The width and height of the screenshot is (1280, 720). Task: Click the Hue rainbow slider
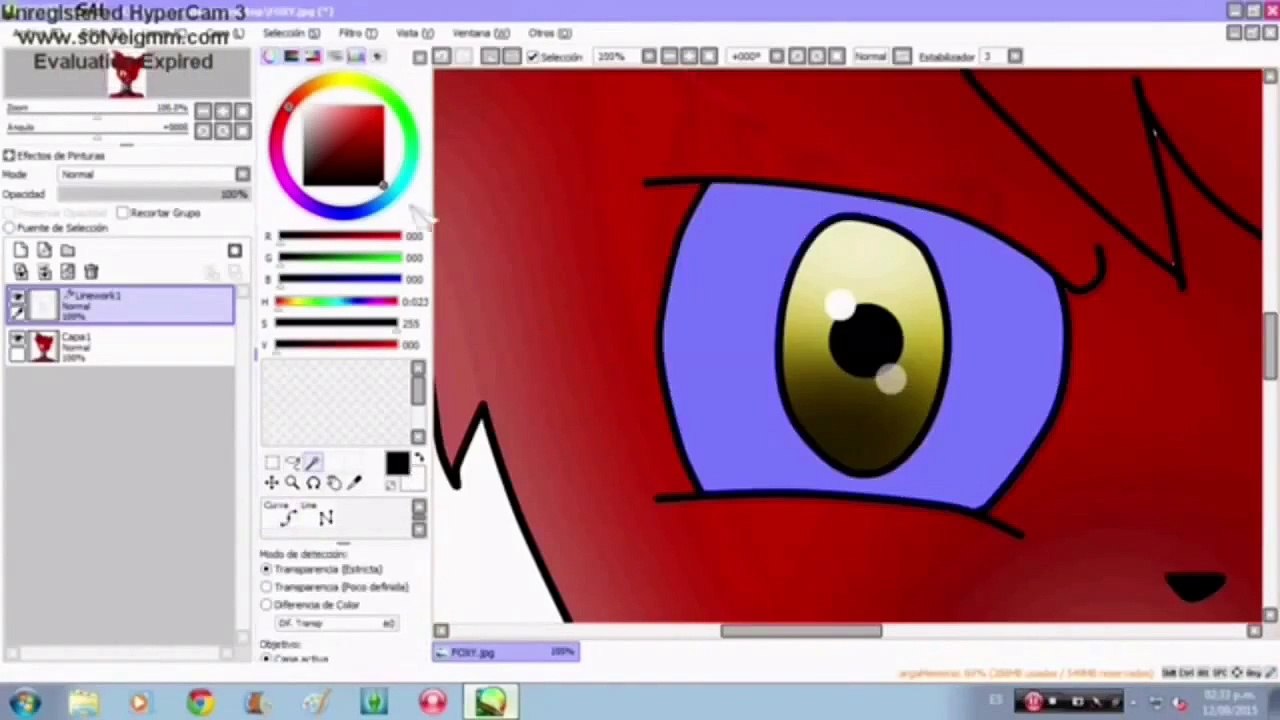coord(337,302)
